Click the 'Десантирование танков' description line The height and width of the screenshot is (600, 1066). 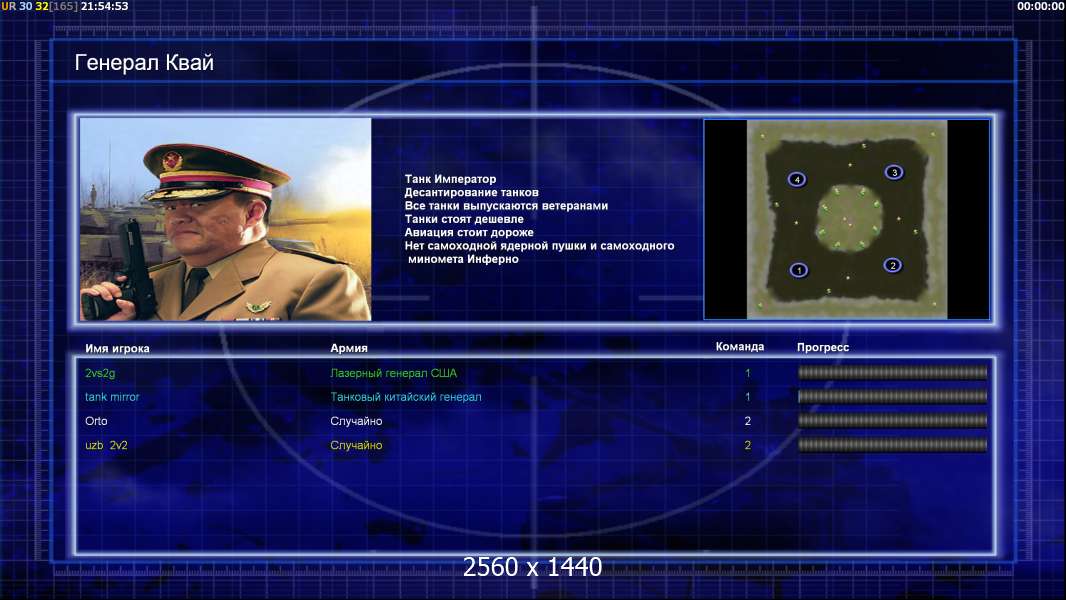tap(471, 192)
